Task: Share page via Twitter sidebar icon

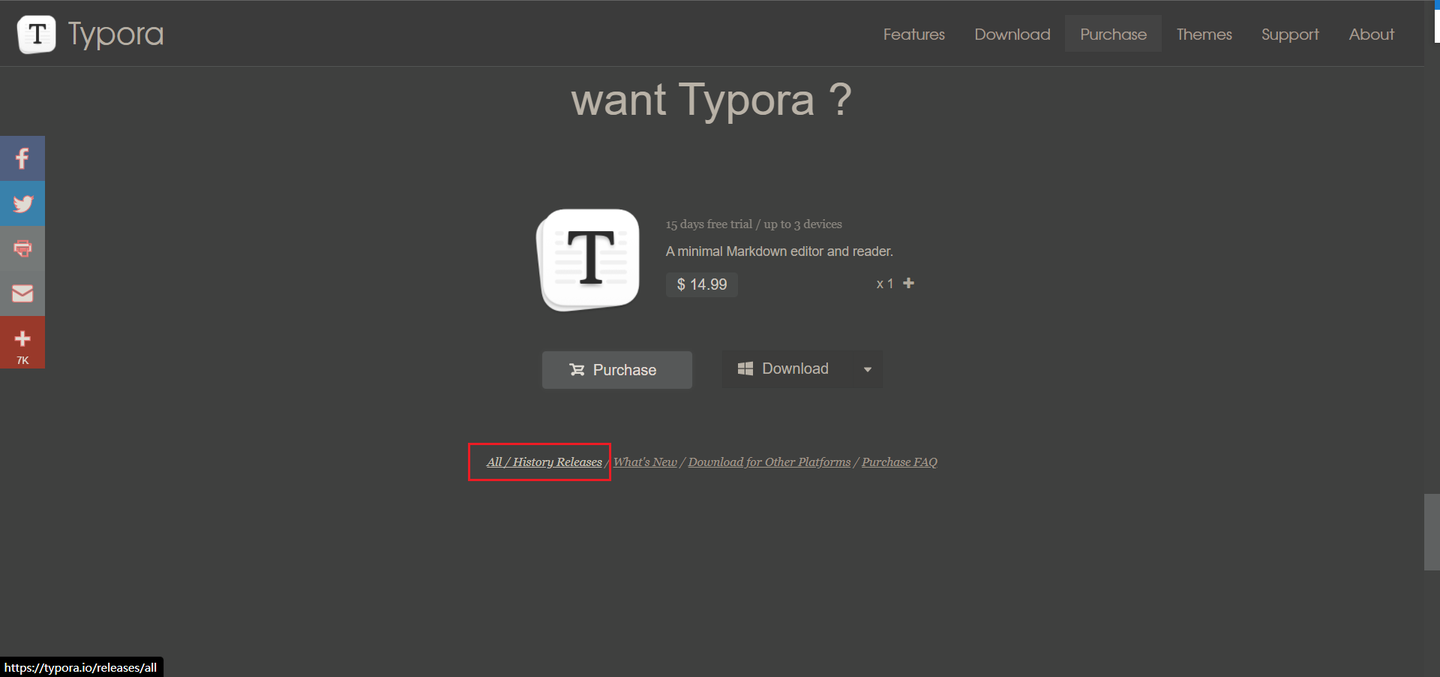Action: coord(22,204)
